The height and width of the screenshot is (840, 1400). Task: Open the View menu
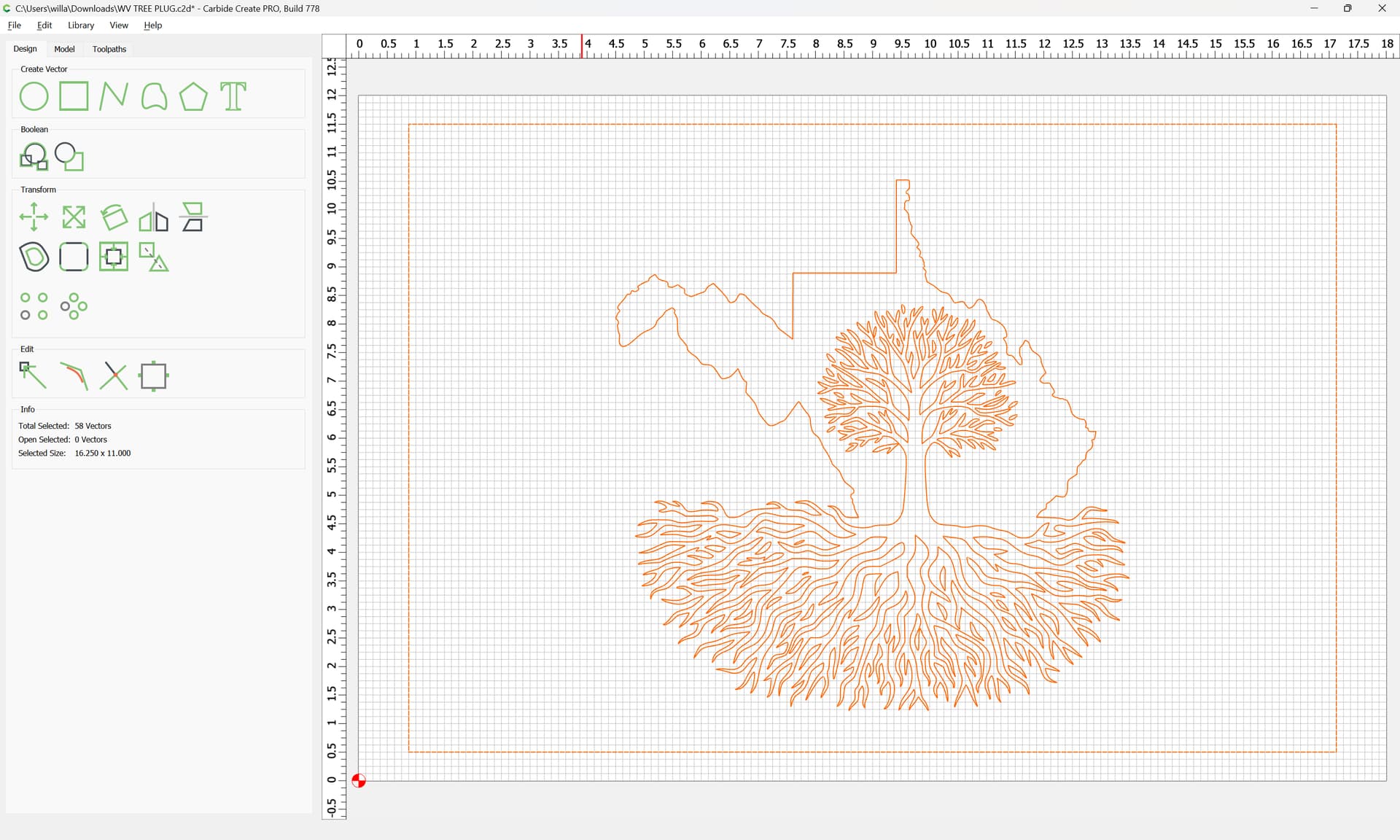point(119,25)
